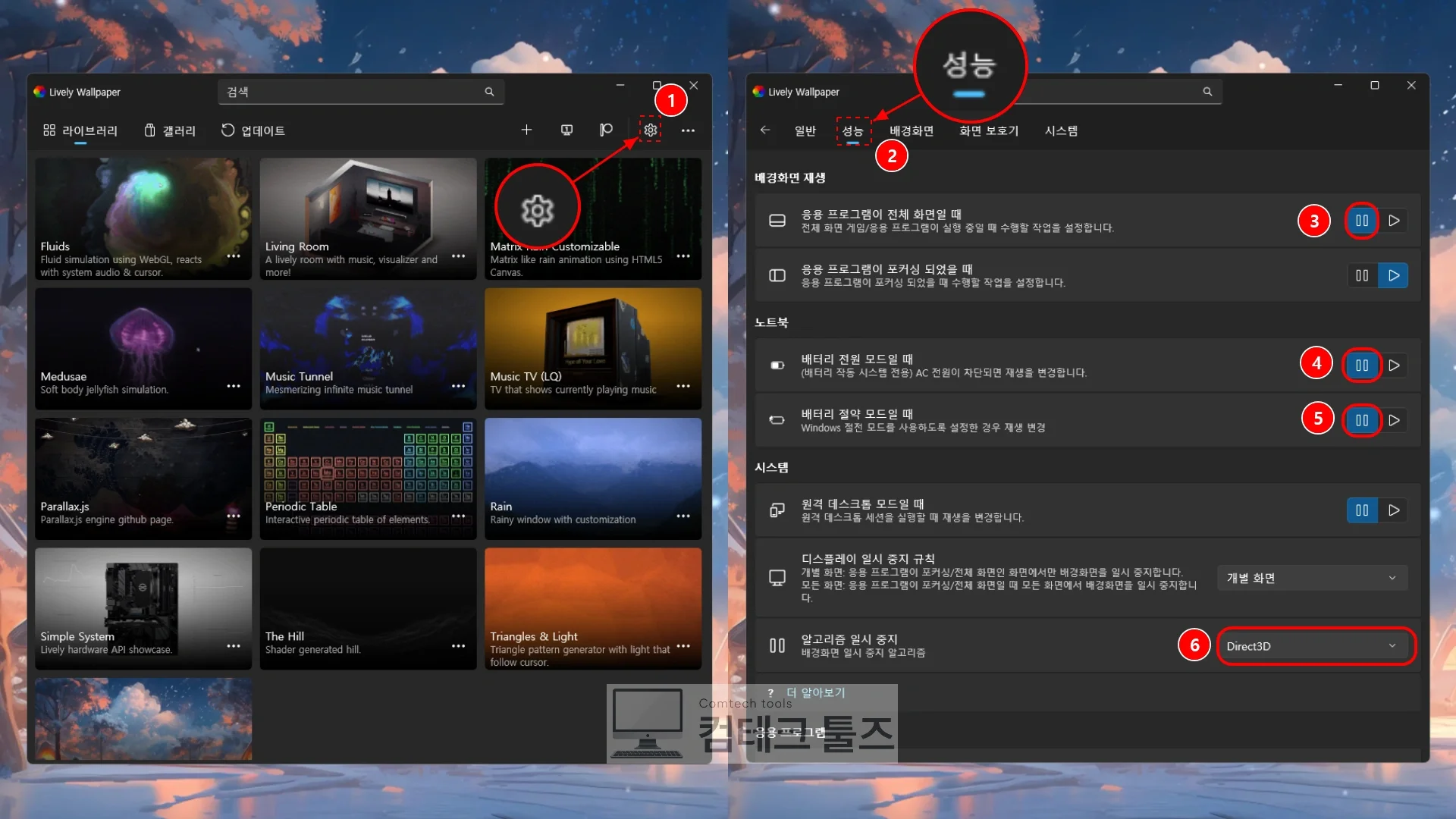Click the back arrow in settings

(765, 130)
